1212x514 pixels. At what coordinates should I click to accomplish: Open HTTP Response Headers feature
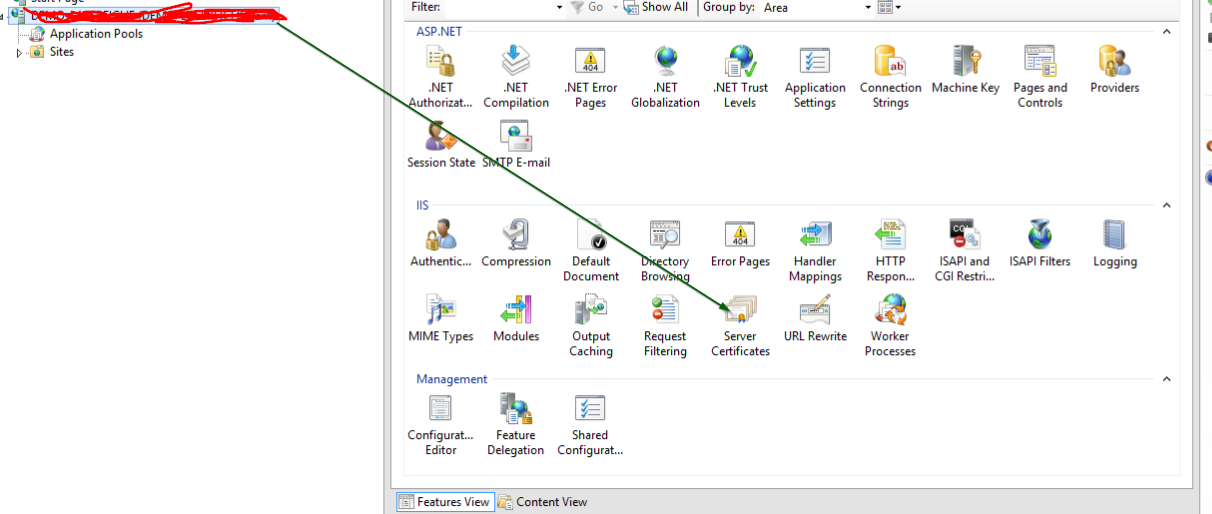tap(890, 251)
